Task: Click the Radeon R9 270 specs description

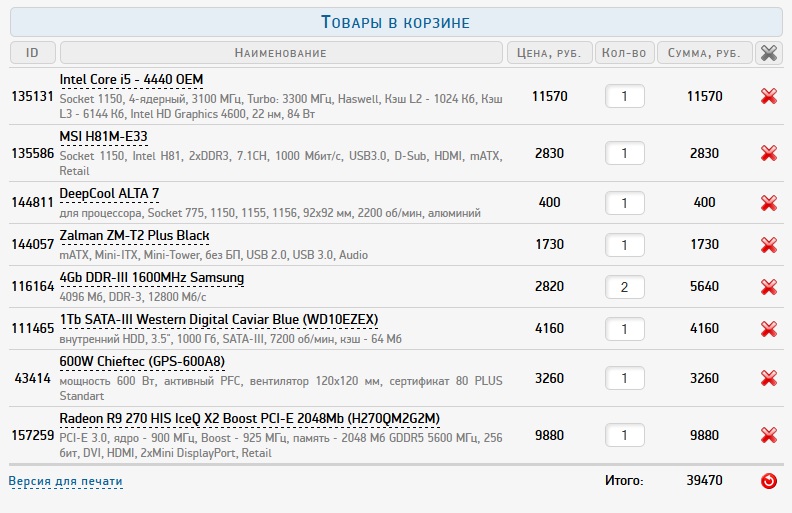Action: point(281,445)
